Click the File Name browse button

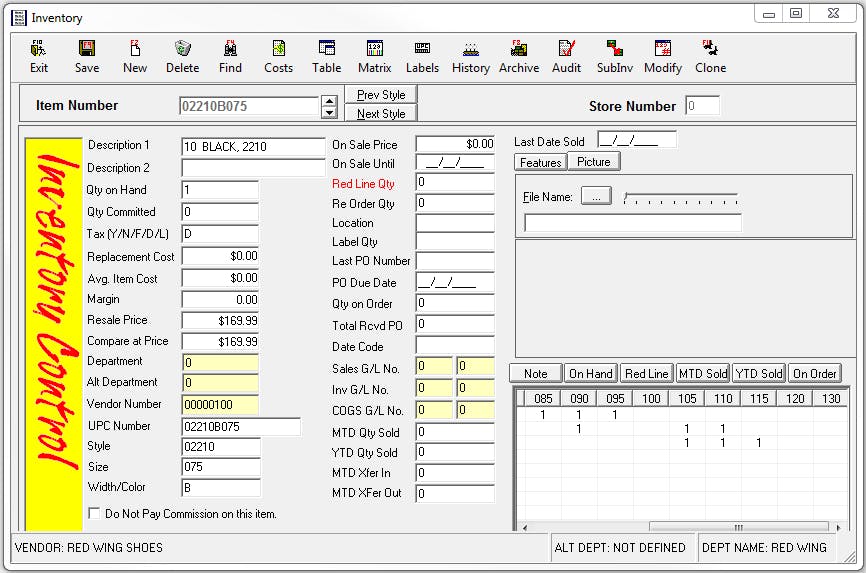click(595, 197)
